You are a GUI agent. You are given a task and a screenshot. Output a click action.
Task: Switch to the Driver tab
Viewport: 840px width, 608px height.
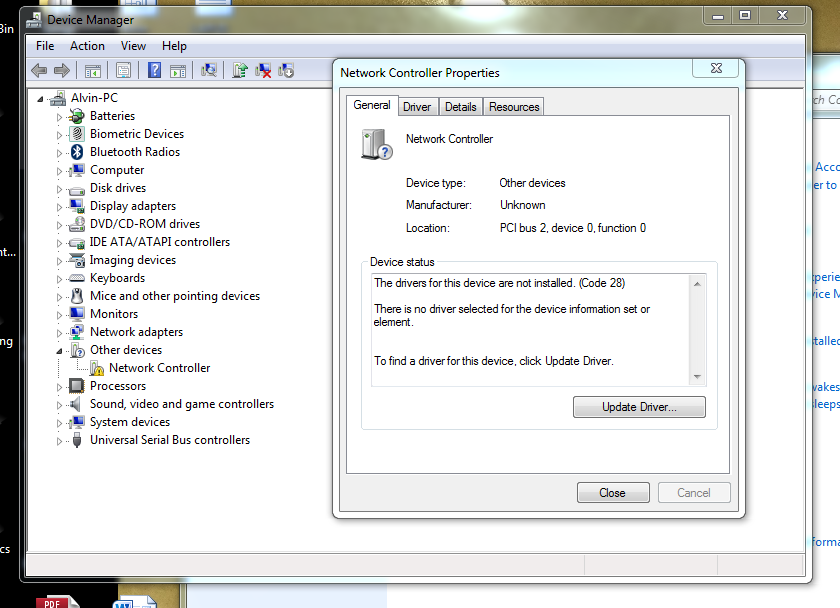pos(417,105)
